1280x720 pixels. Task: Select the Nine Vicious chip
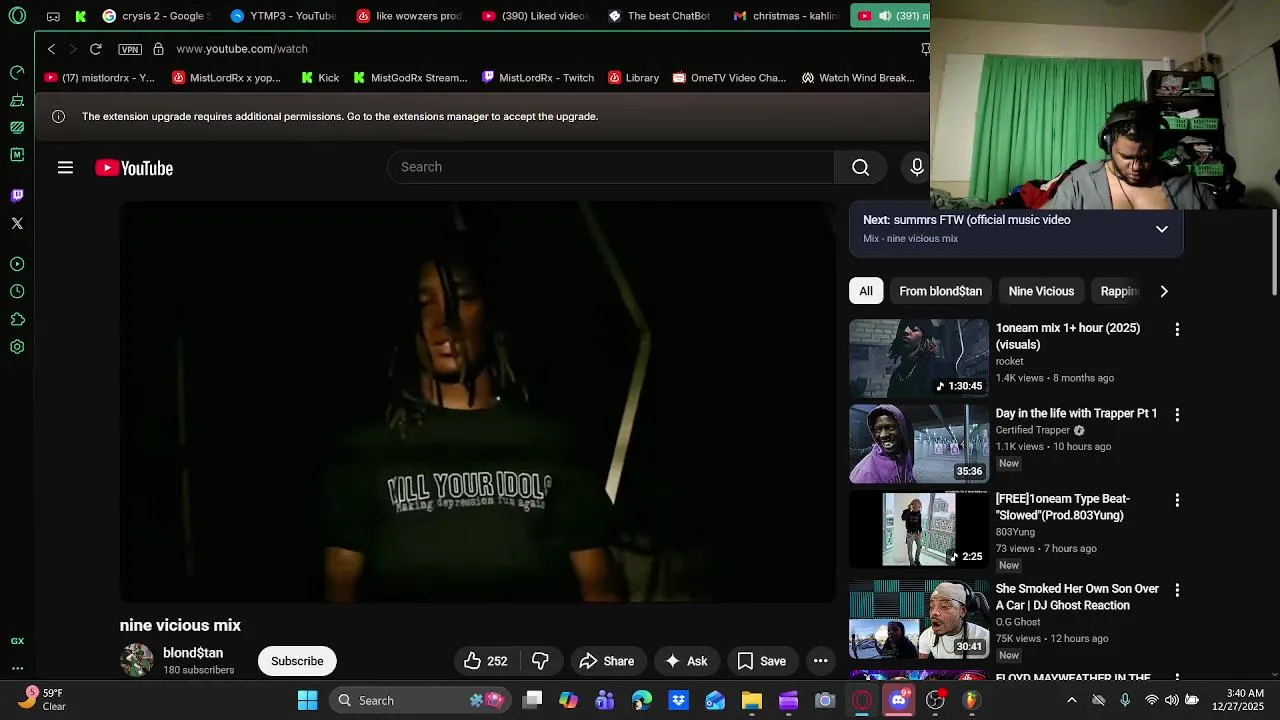coord(1041,291)
